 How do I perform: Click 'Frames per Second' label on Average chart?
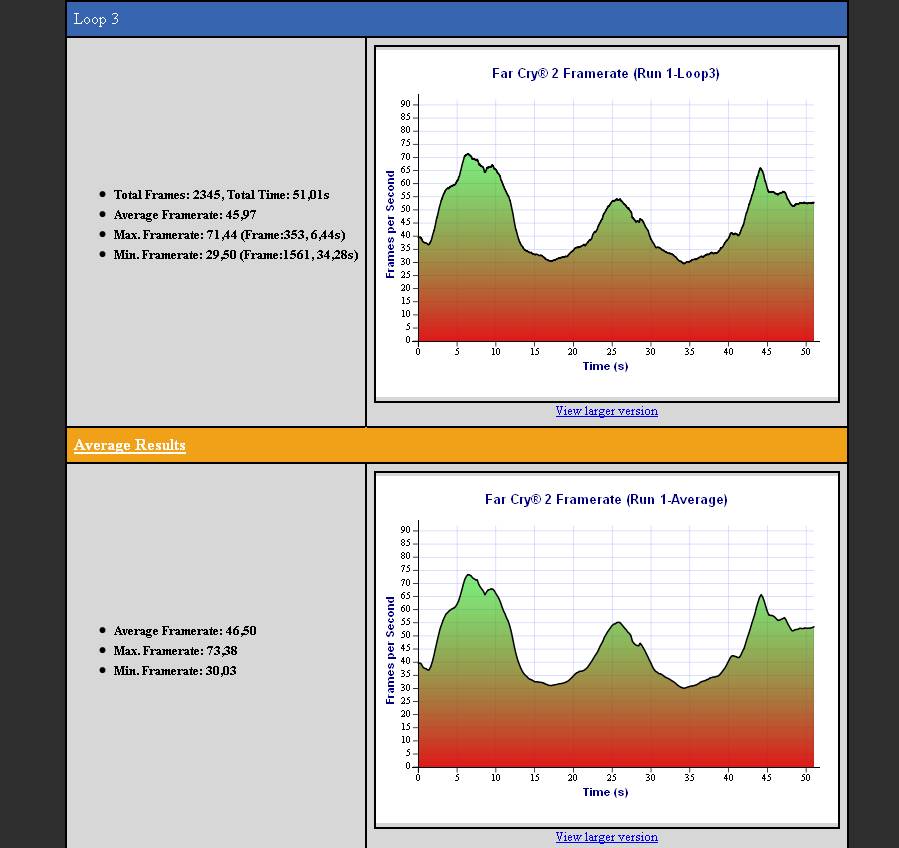pos(390,650)
